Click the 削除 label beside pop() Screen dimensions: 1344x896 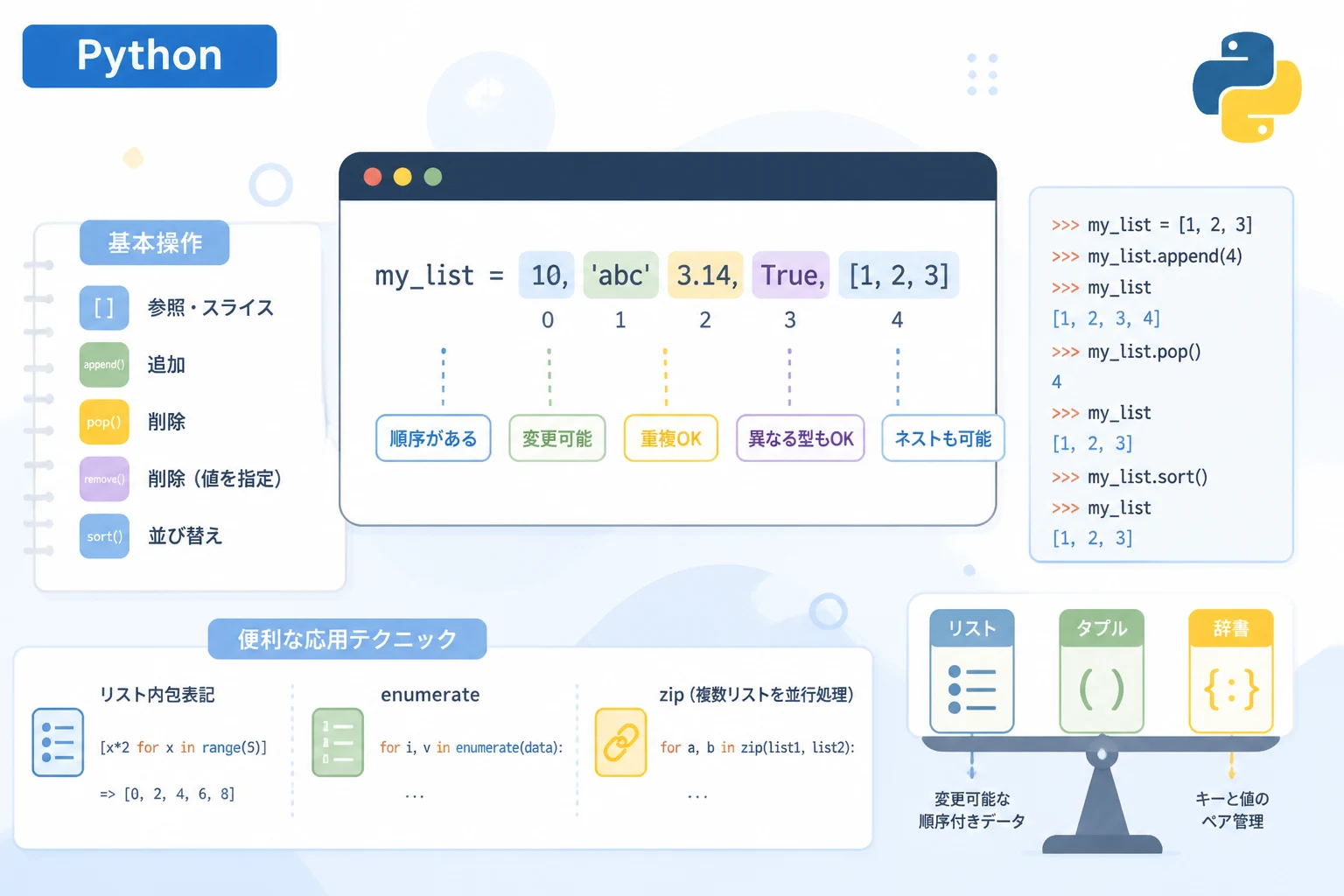tap(166, 422)
